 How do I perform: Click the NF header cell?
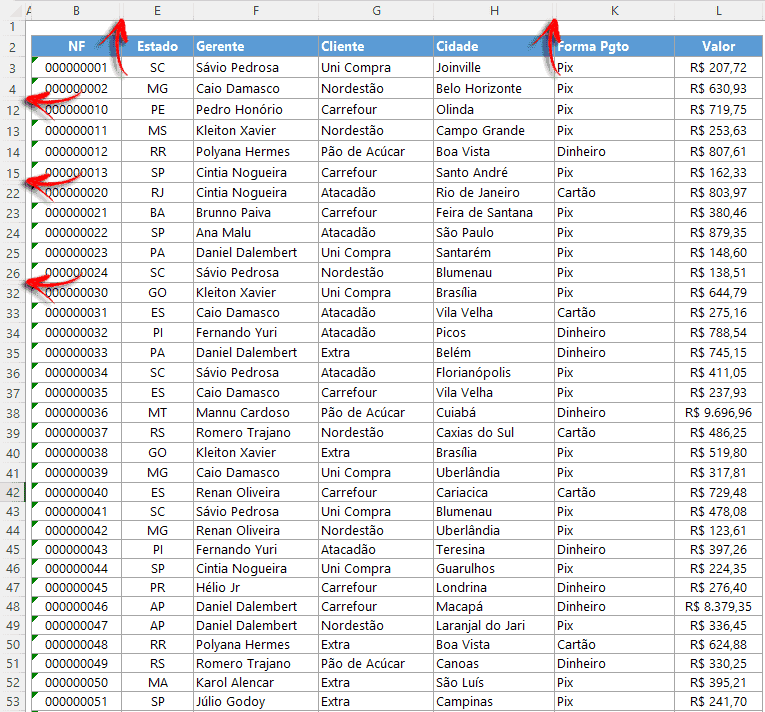(x=77, y=46)
